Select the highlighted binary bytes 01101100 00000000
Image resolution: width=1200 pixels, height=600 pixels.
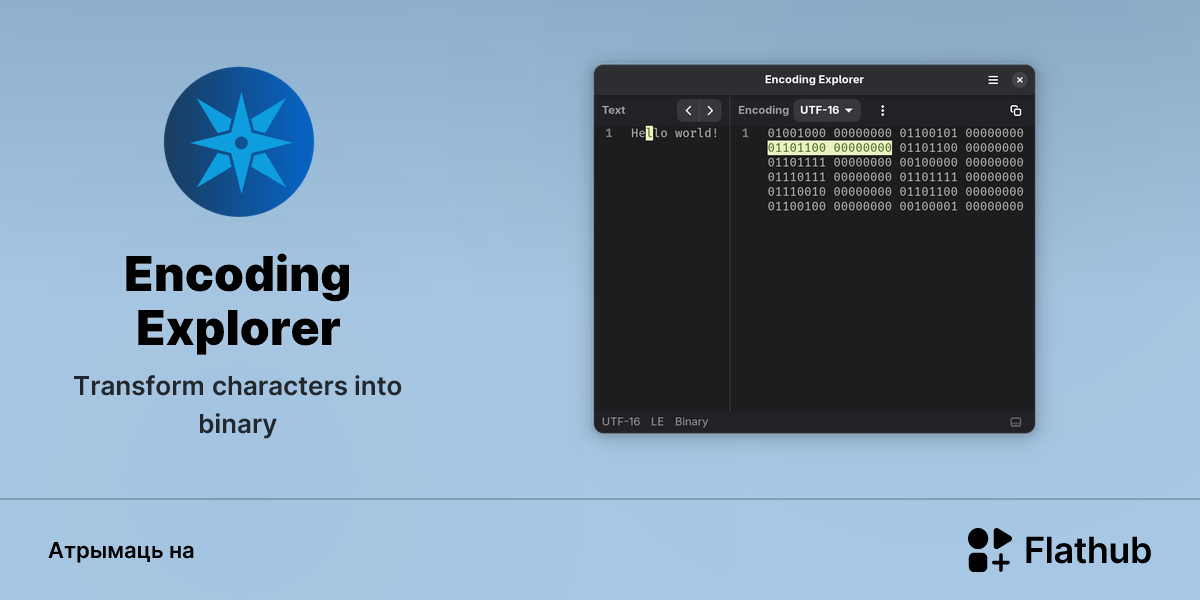click(x=829, y=148)
